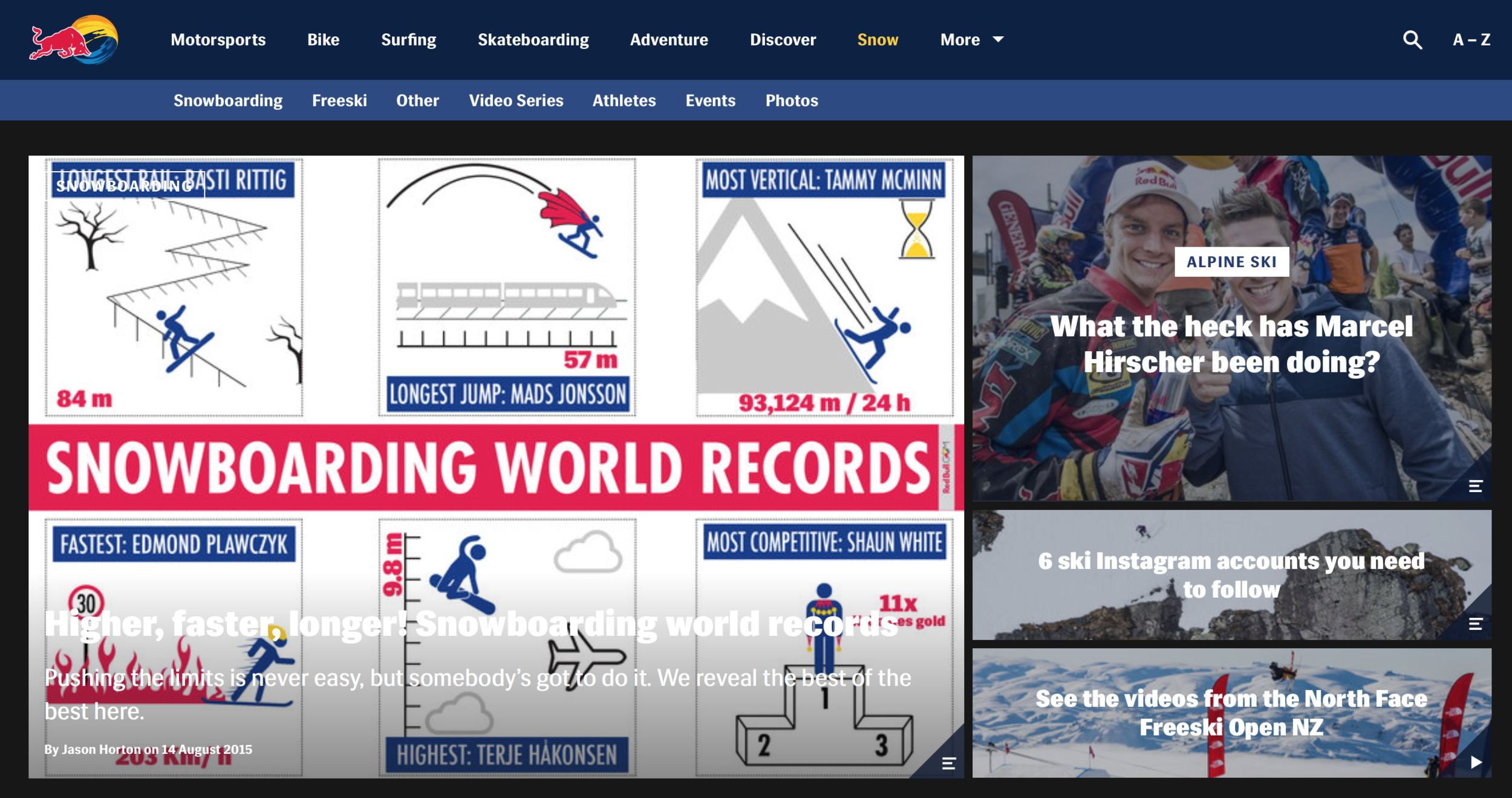Go to the Athletes sub-tab
Viewport: 1512px width, 798px height.
pos(624,100)
